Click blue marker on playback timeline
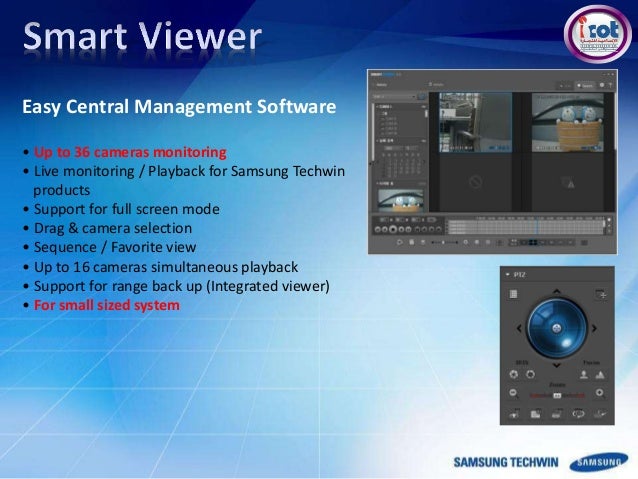The width and height of the screenshot is (638, 479). pyautogui.click(x=537, y=226)
